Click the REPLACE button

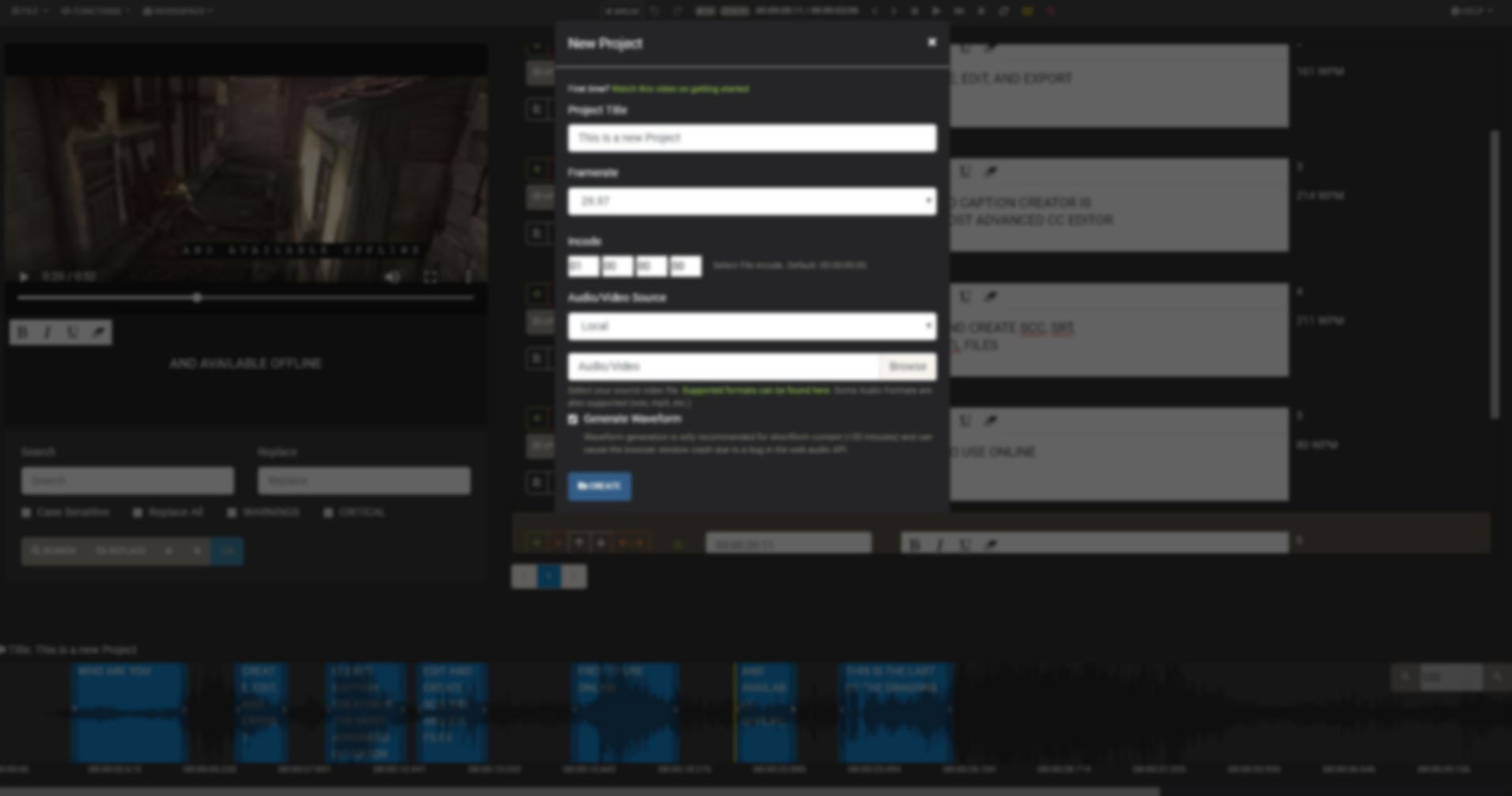120,551
